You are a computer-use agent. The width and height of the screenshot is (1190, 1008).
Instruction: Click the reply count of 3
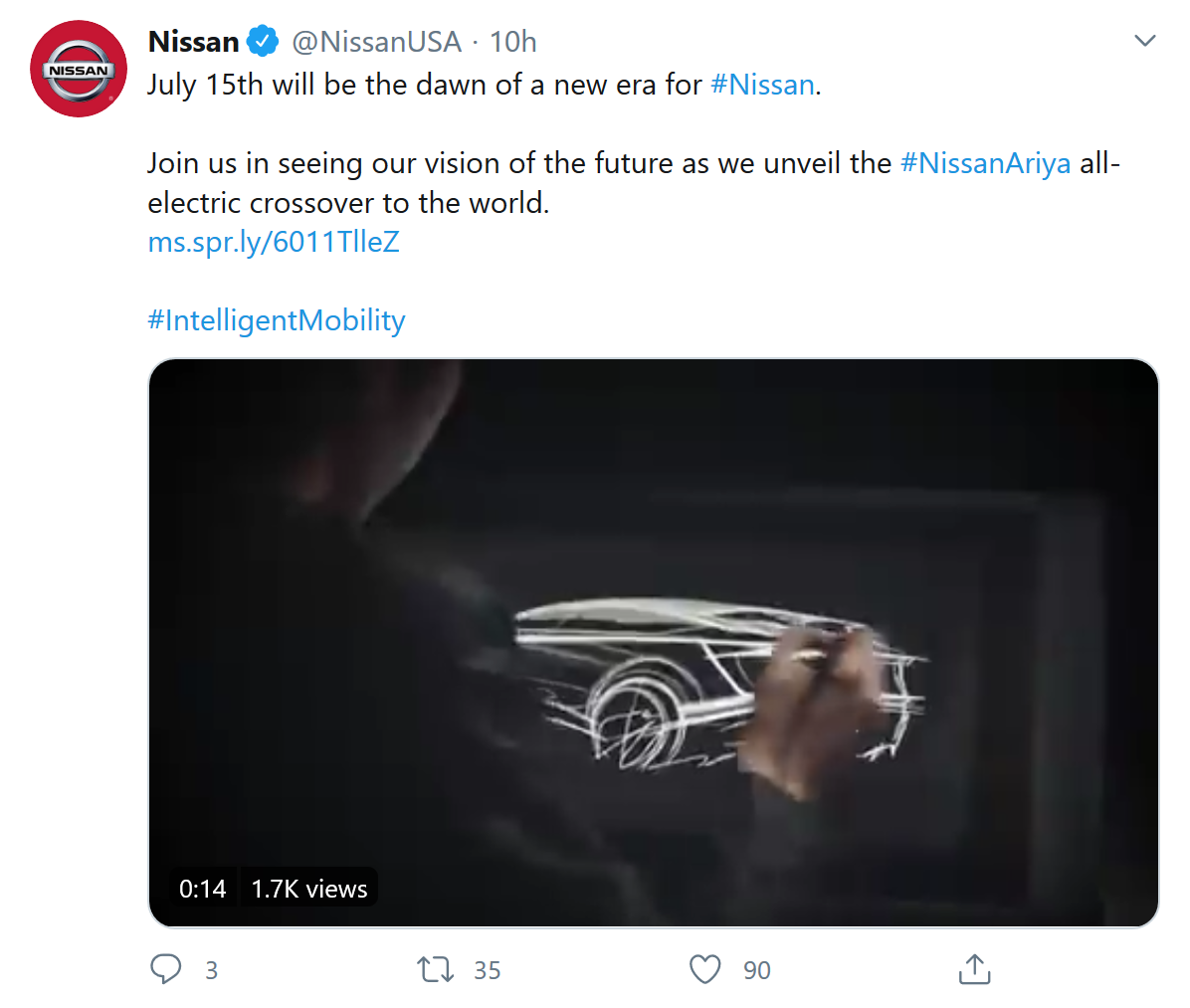pos(211,970)
